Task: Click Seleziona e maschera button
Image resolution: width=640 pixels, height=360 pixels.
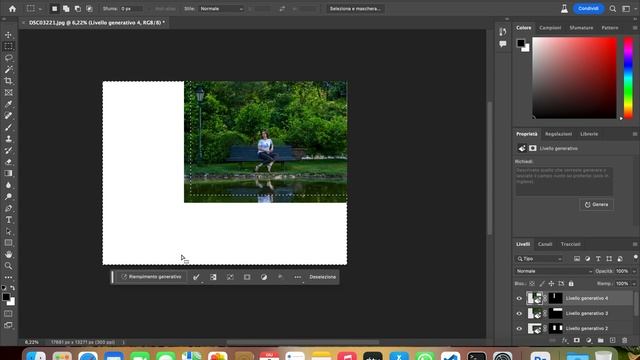Action: point(355,9)
